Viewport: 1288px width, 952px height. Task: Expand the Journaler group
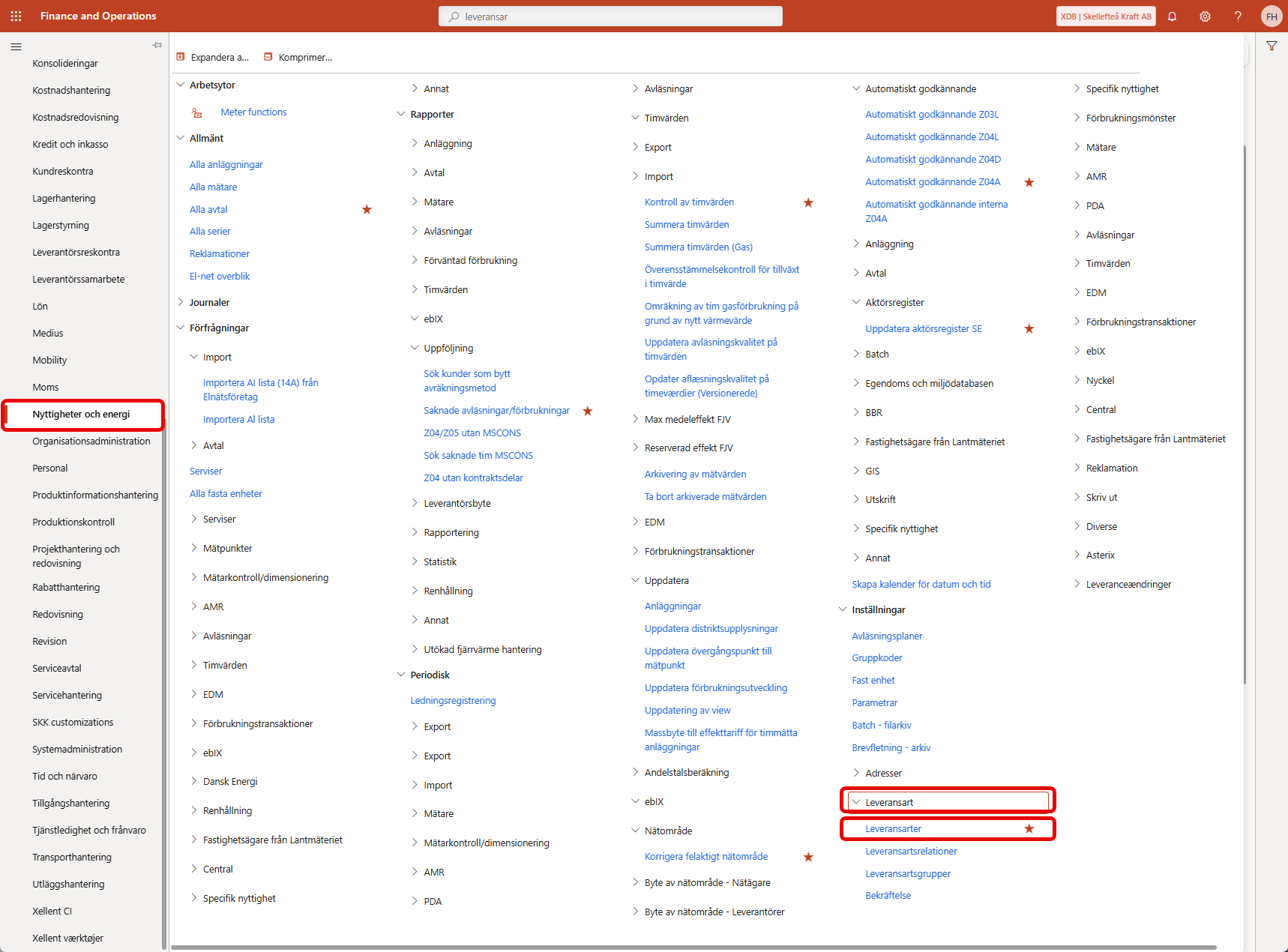click(181, 302)
